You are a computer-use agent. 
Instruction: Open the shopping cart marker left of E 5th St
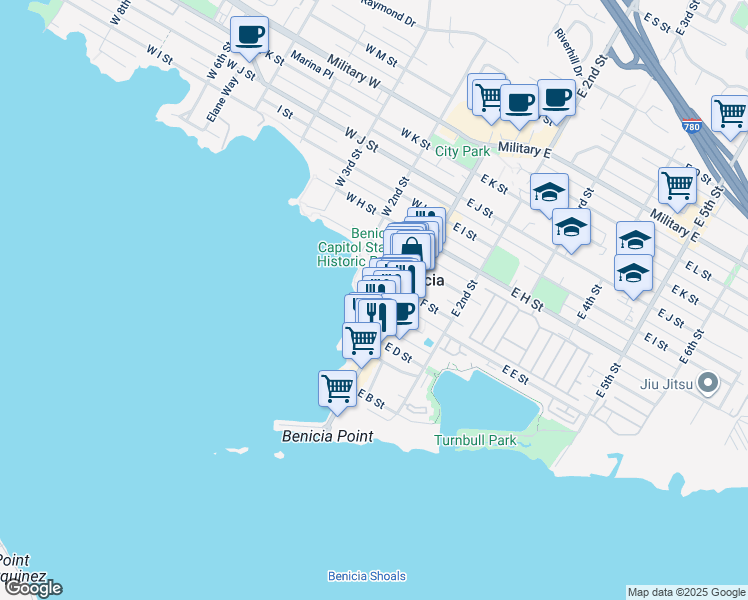(x=677, y=185)
